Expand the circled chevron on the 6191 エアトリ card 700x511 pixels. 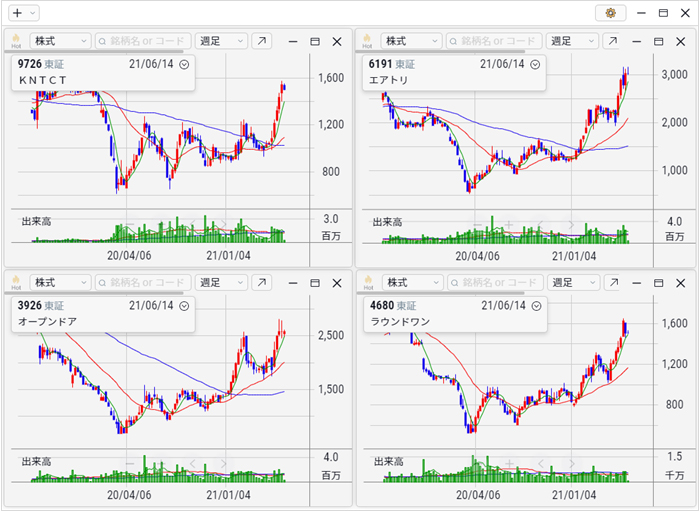pyautogui.click(x=535, y=65)
